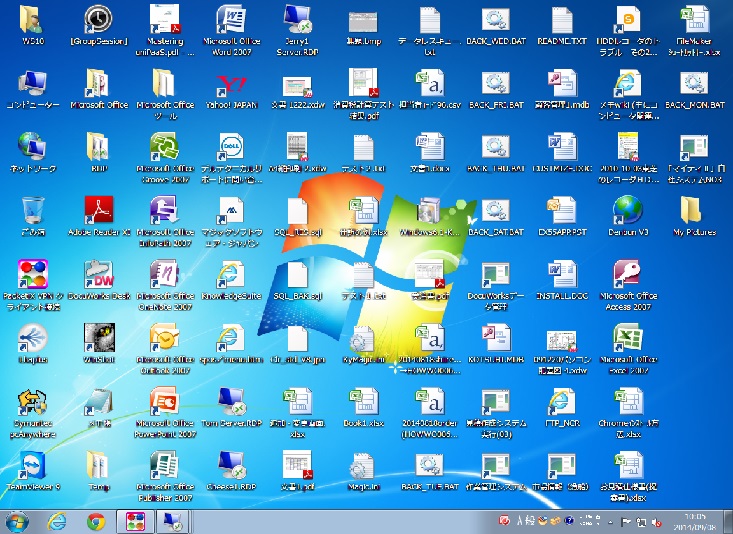Select the Microsoft Office Access 2007 icon

tap(627, 275)
